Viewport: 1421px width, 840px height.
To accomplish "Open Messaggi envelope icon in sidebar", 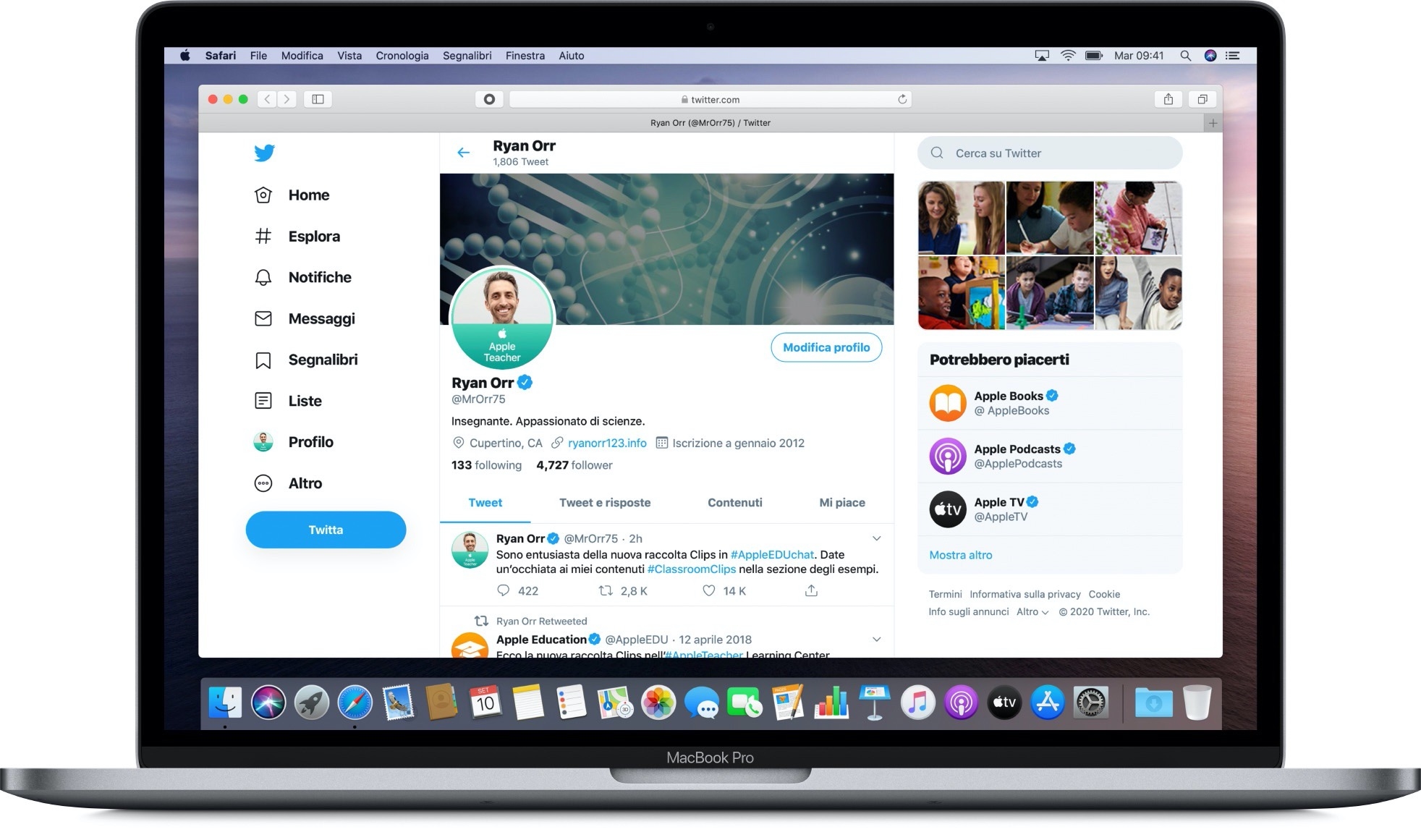I will (x=263, y=318).
